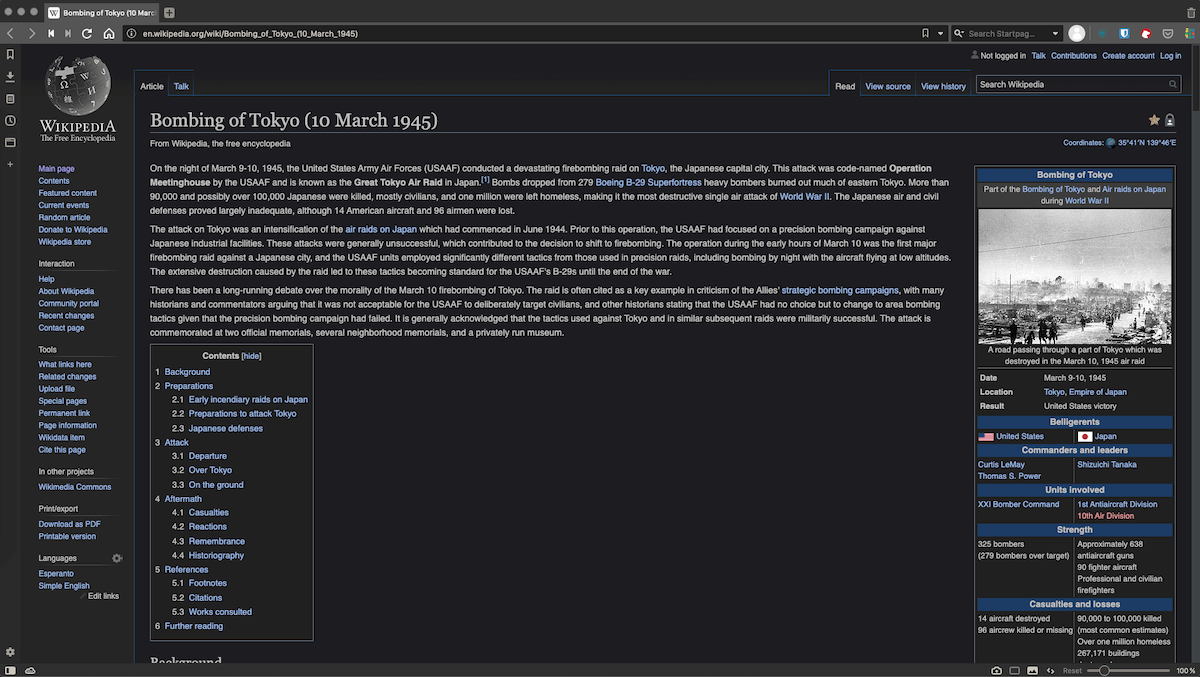The image size is (1200, 677).
Task: Click the red bird extension icon
Action: pyautogui.click(x=1146, y=33)
